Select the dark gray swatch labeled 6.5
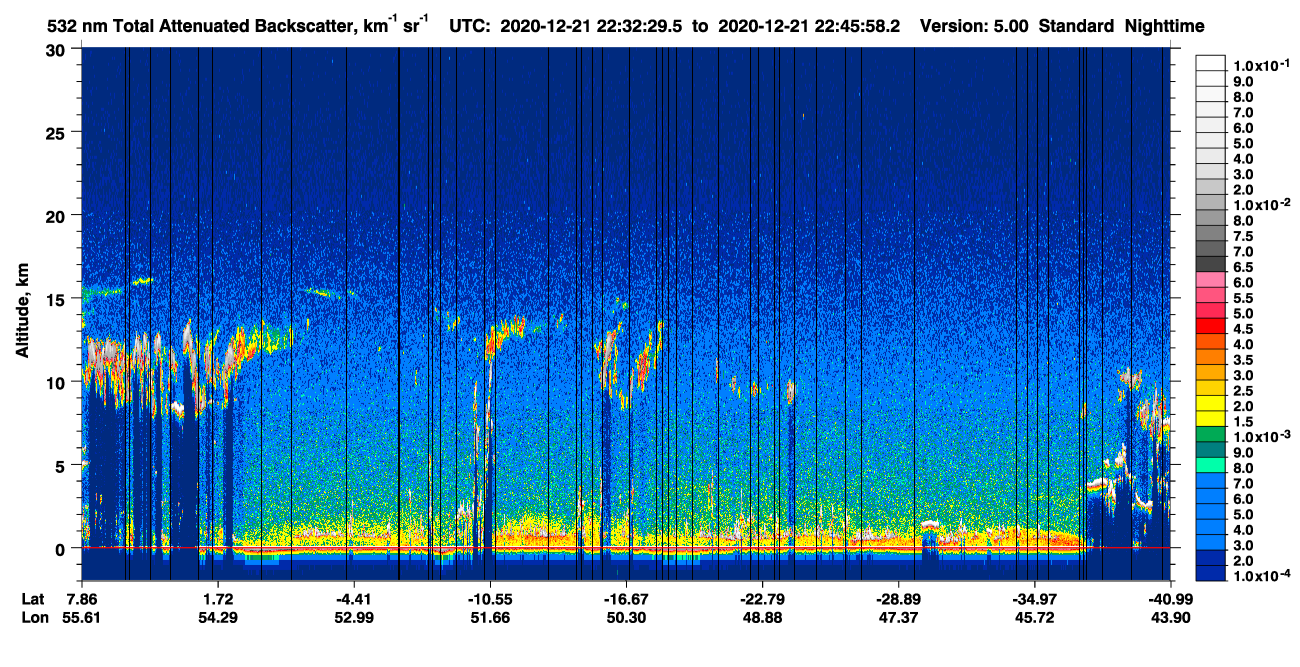The width and height of the screenshot is (1300, 667). coord(1211,265)
